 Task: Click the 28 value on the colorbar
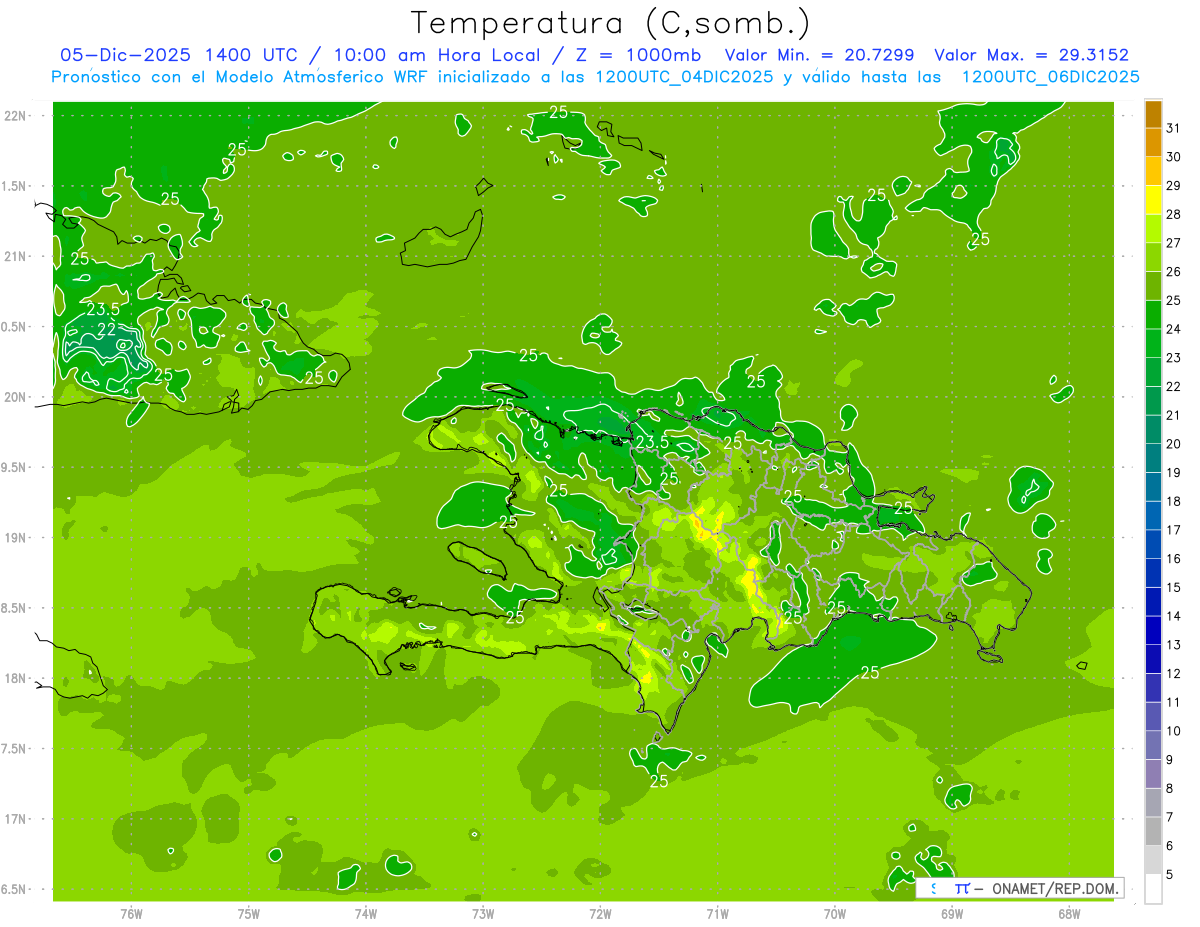(x=1174, y=214)
